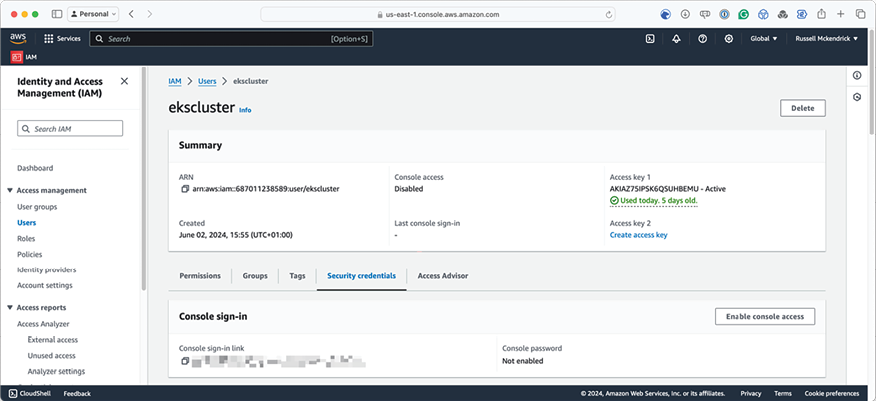The height and width of the screenshot is (401, 876).
Task: Open Identity providers in the sidebar
Action: pyautogui.click(x=47, y=270)
